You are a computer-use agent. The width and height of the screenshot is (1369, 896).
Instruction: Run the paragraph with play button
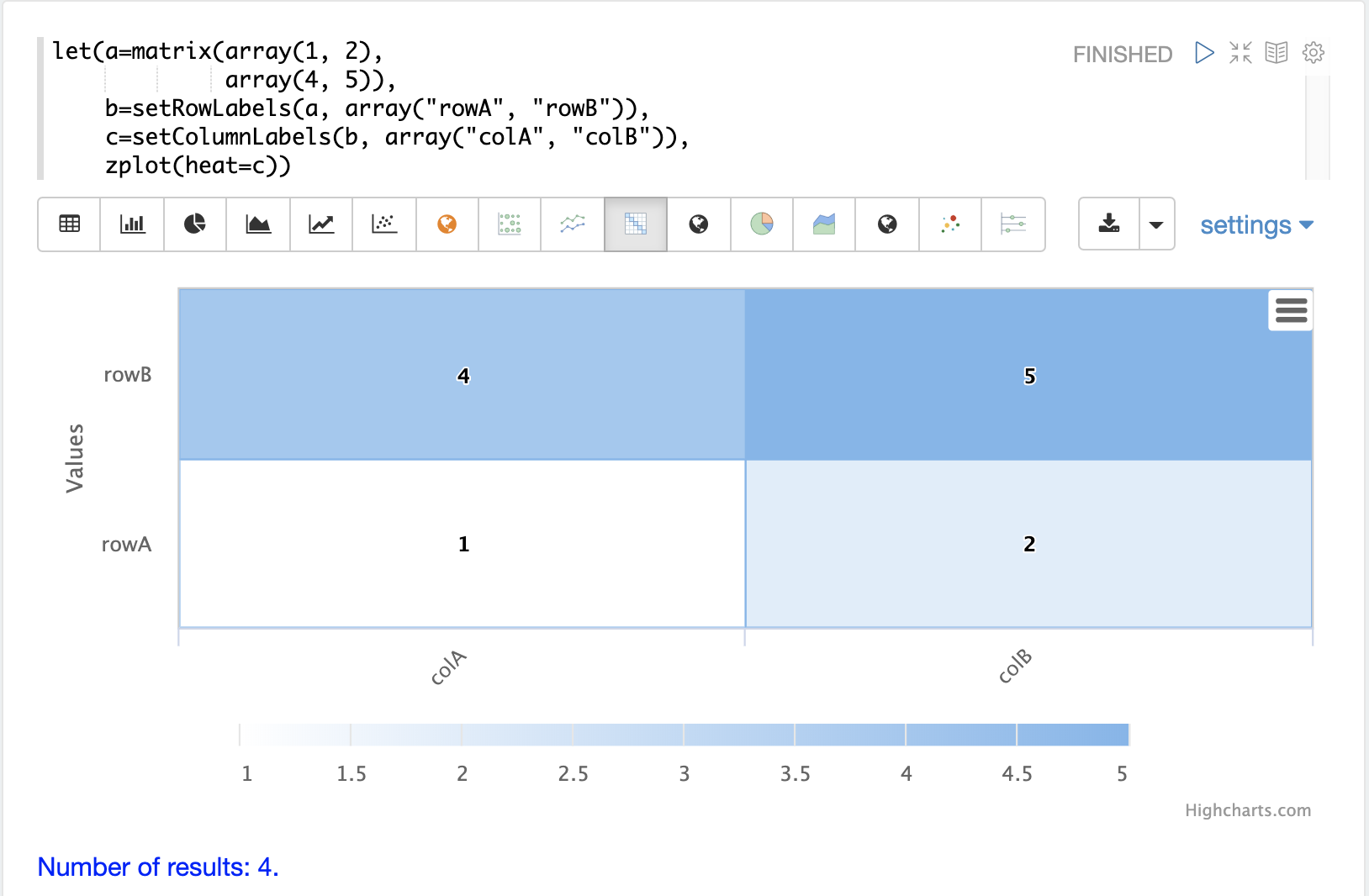tap(1204, 53)
